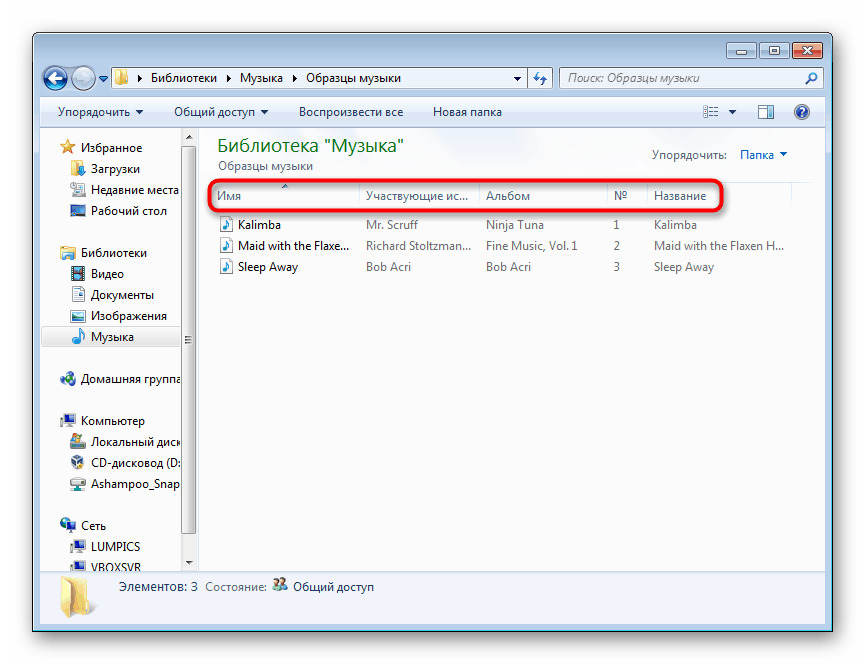Image resolution: width=865 pixels, height=664 pixels.
Task: Open the Общий доступ toolbar menu
Action: [221, 112]
